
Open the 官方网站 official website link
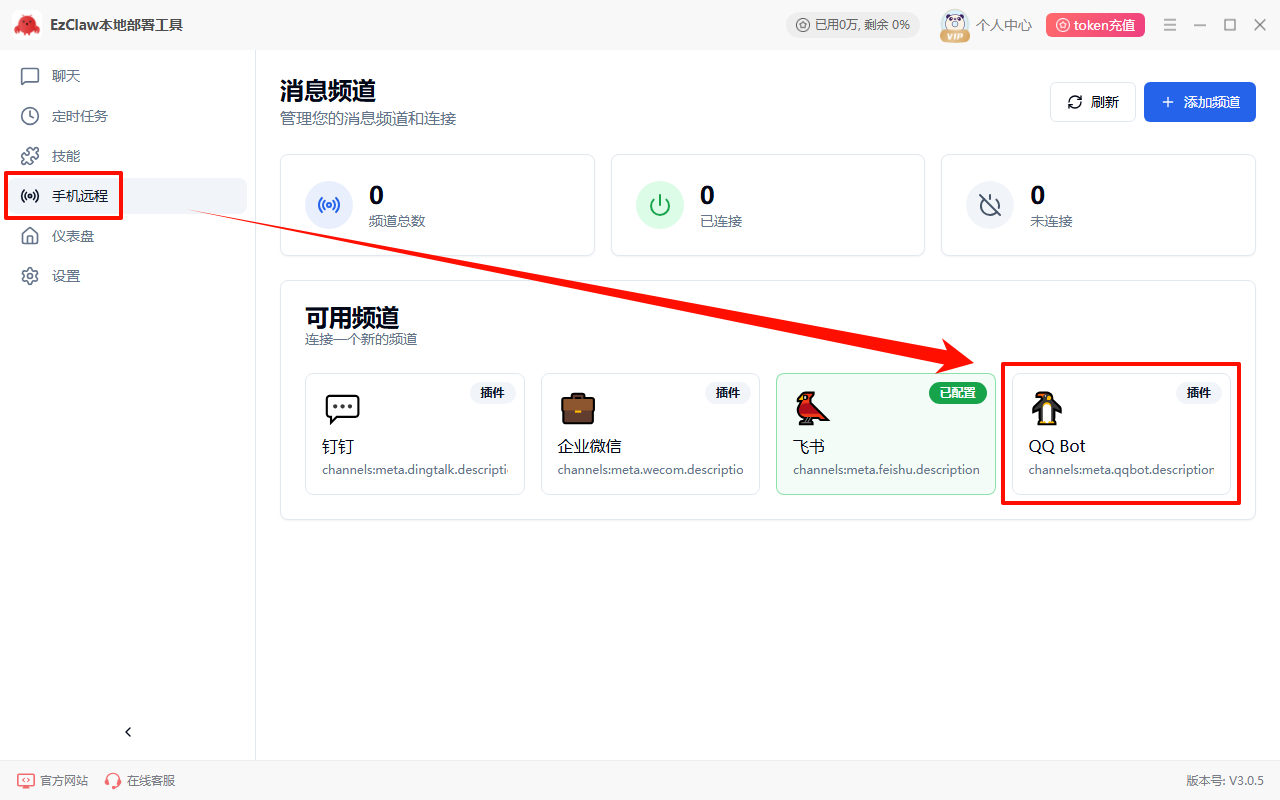click(53, 780)
